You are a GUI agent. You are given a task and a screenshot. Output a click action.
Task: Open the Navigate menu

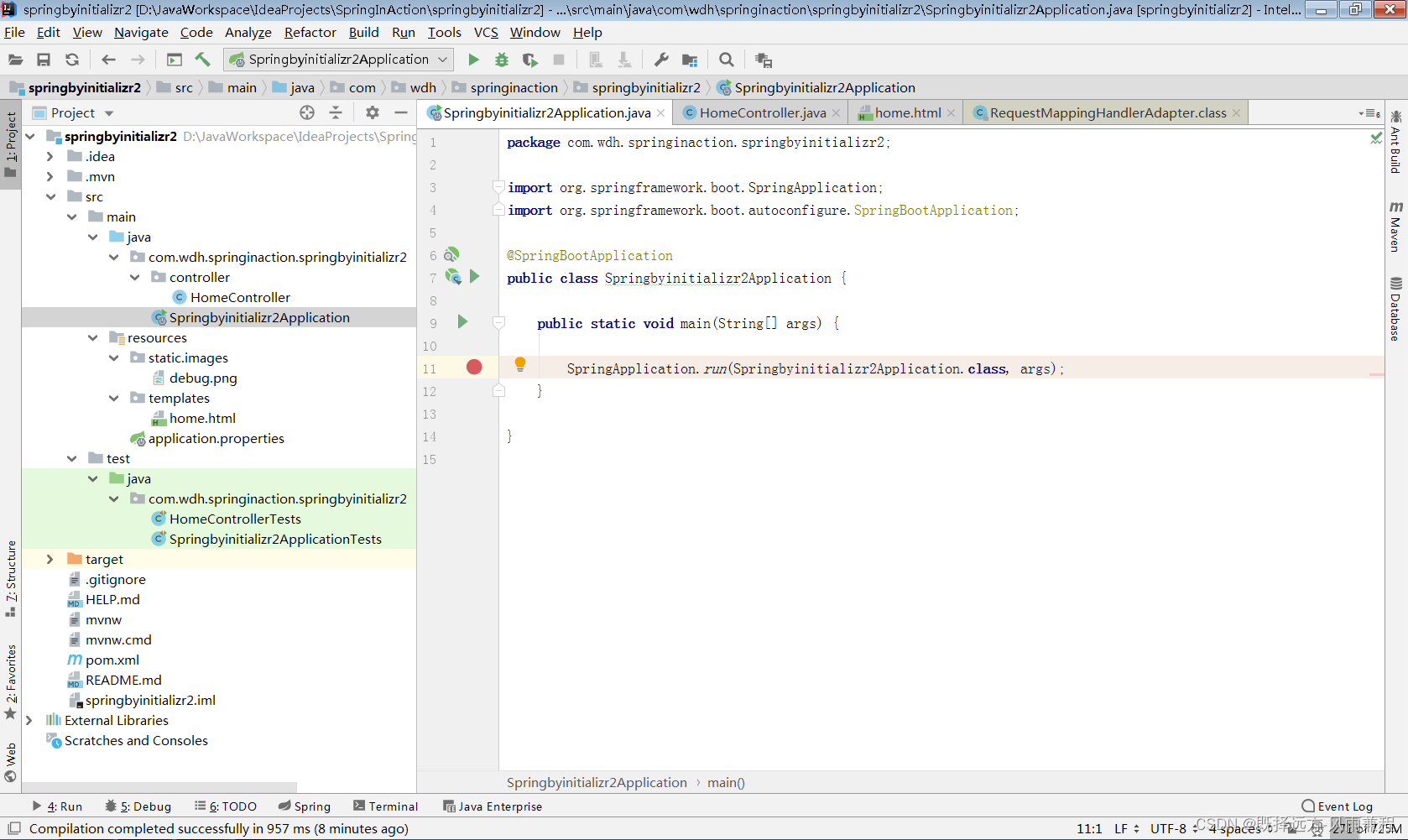(141, 32)
